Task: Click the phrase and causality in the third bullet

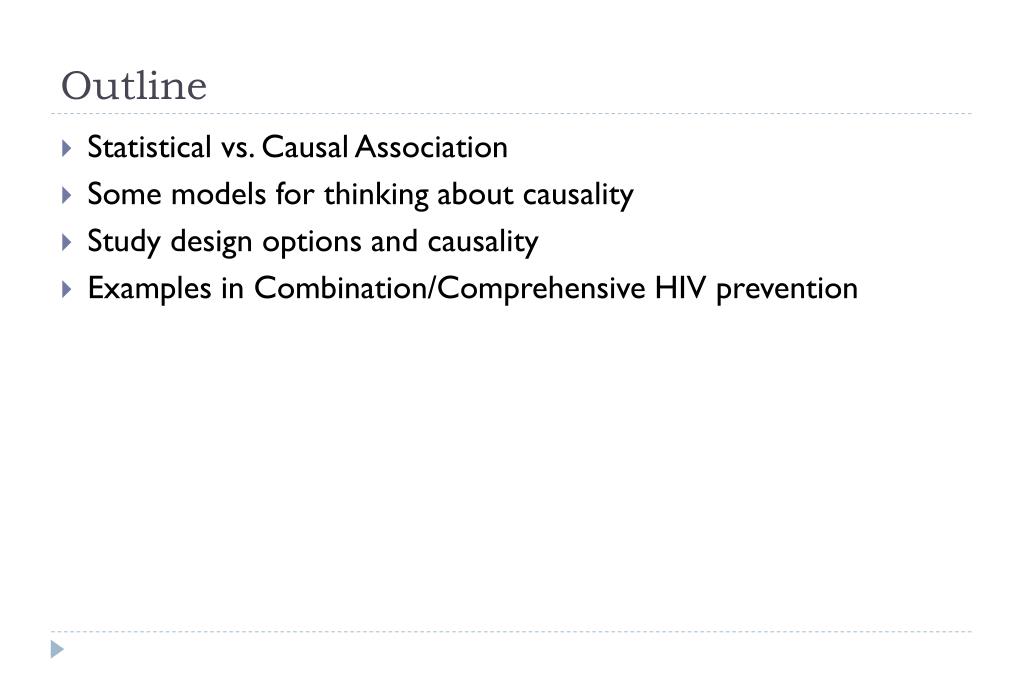Action: (454, 241)
